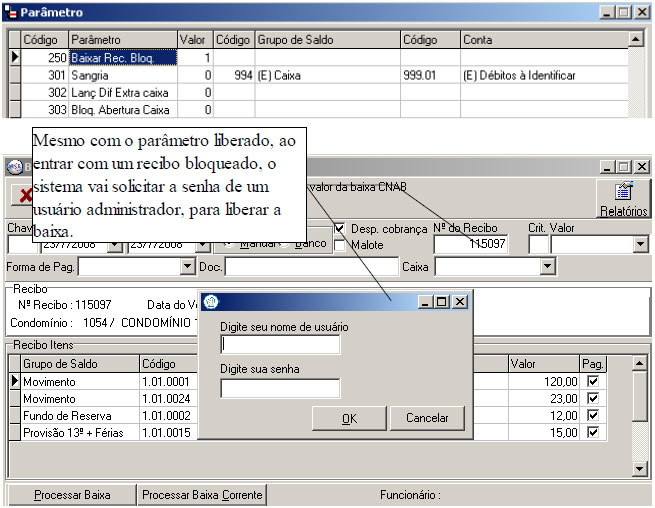Open the Relatórios report icon
Image resolution: width=655 pixels, height=508 pixels.
624,197
